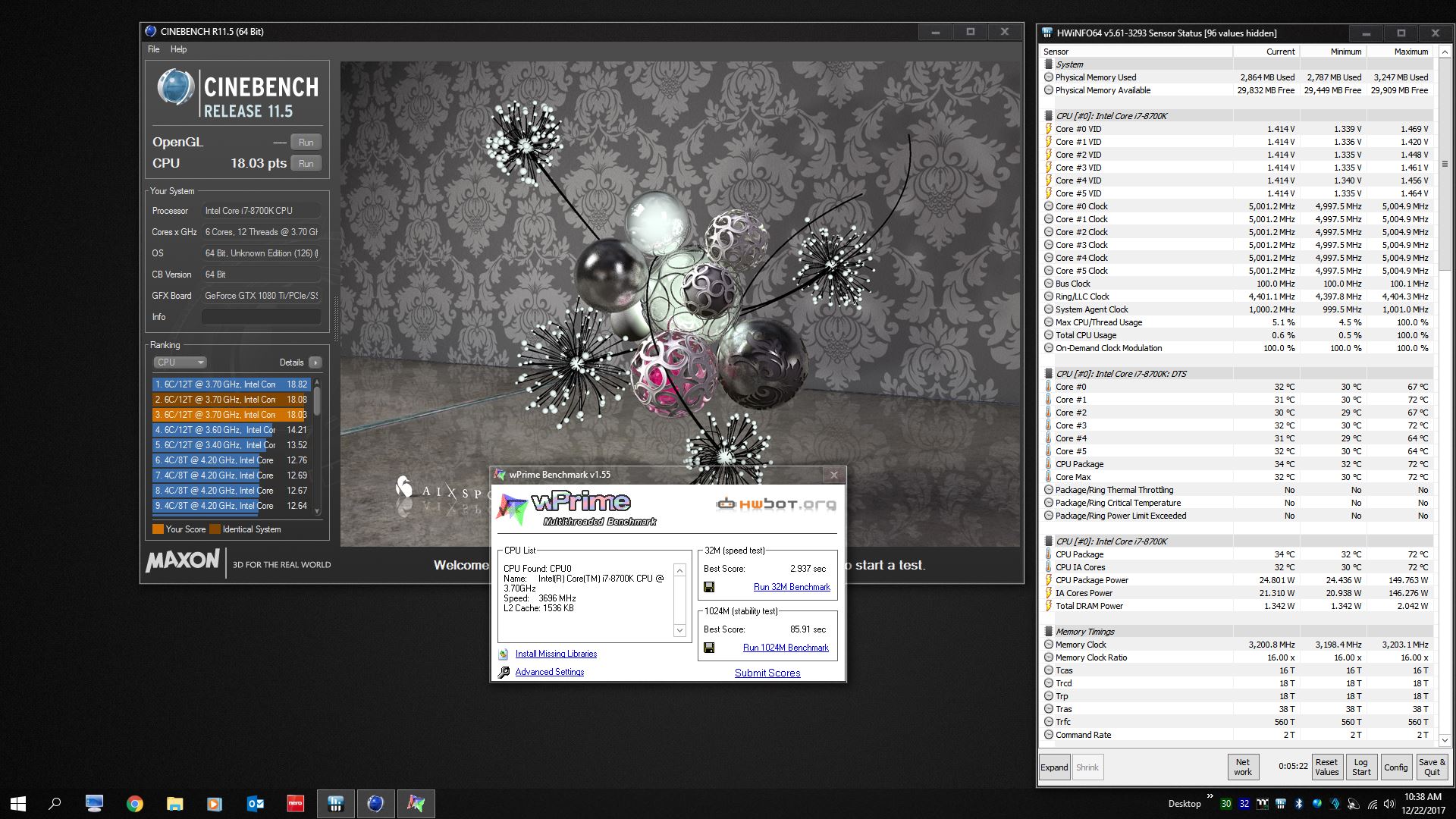Viewport: 1456px width, 819px height.
Task: Click the chip icon of the Memory Timings header
Action: 1049,632
